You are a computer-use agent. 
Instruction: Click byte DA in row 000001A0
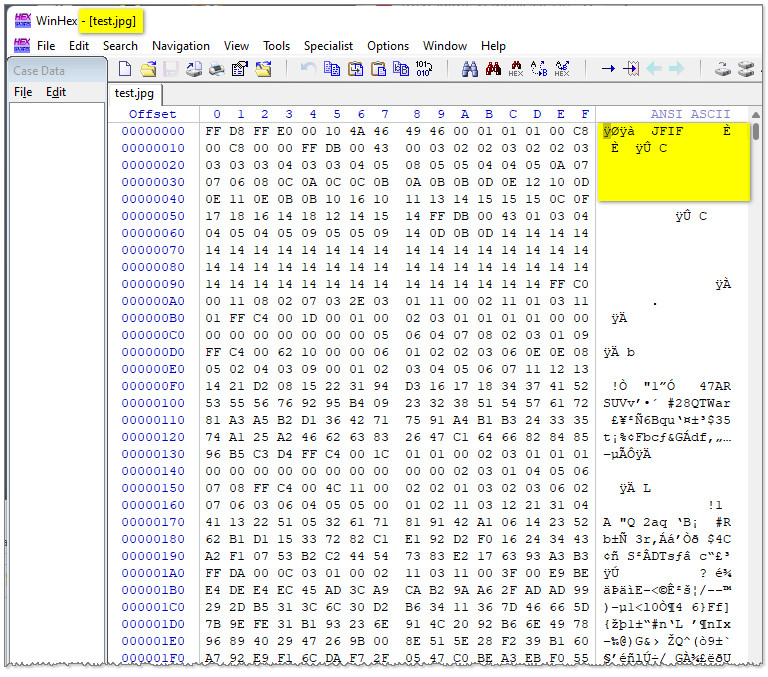[237, 573]
